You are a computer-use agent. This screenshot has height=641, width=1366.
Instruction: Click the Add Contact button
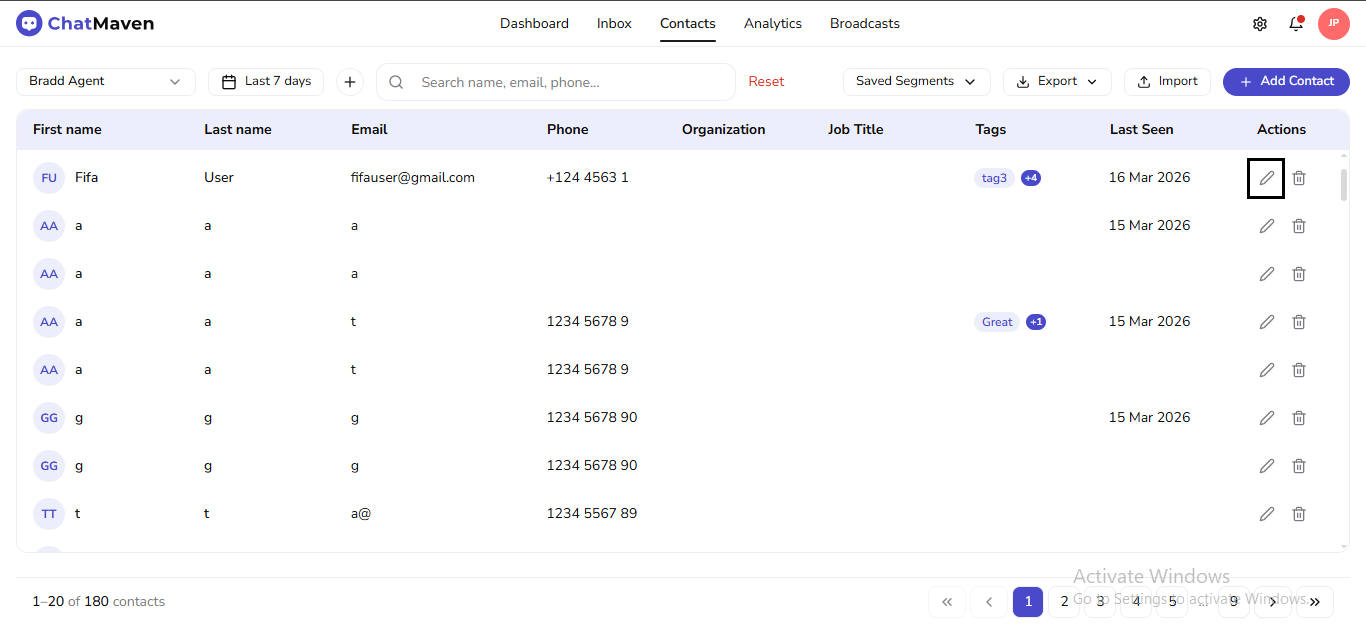pyautogui.click(x=1286, y=81)
